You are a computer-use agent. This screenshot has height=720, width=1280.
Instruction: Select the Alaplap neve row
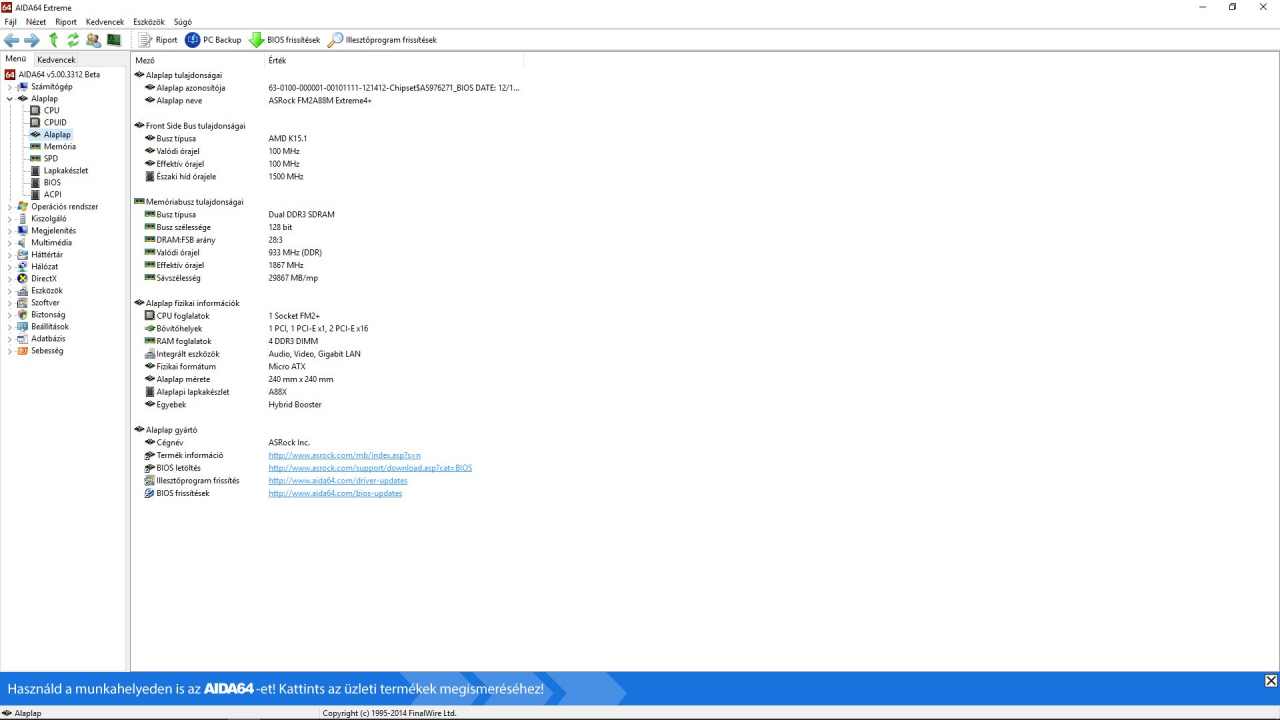(328, 100)
